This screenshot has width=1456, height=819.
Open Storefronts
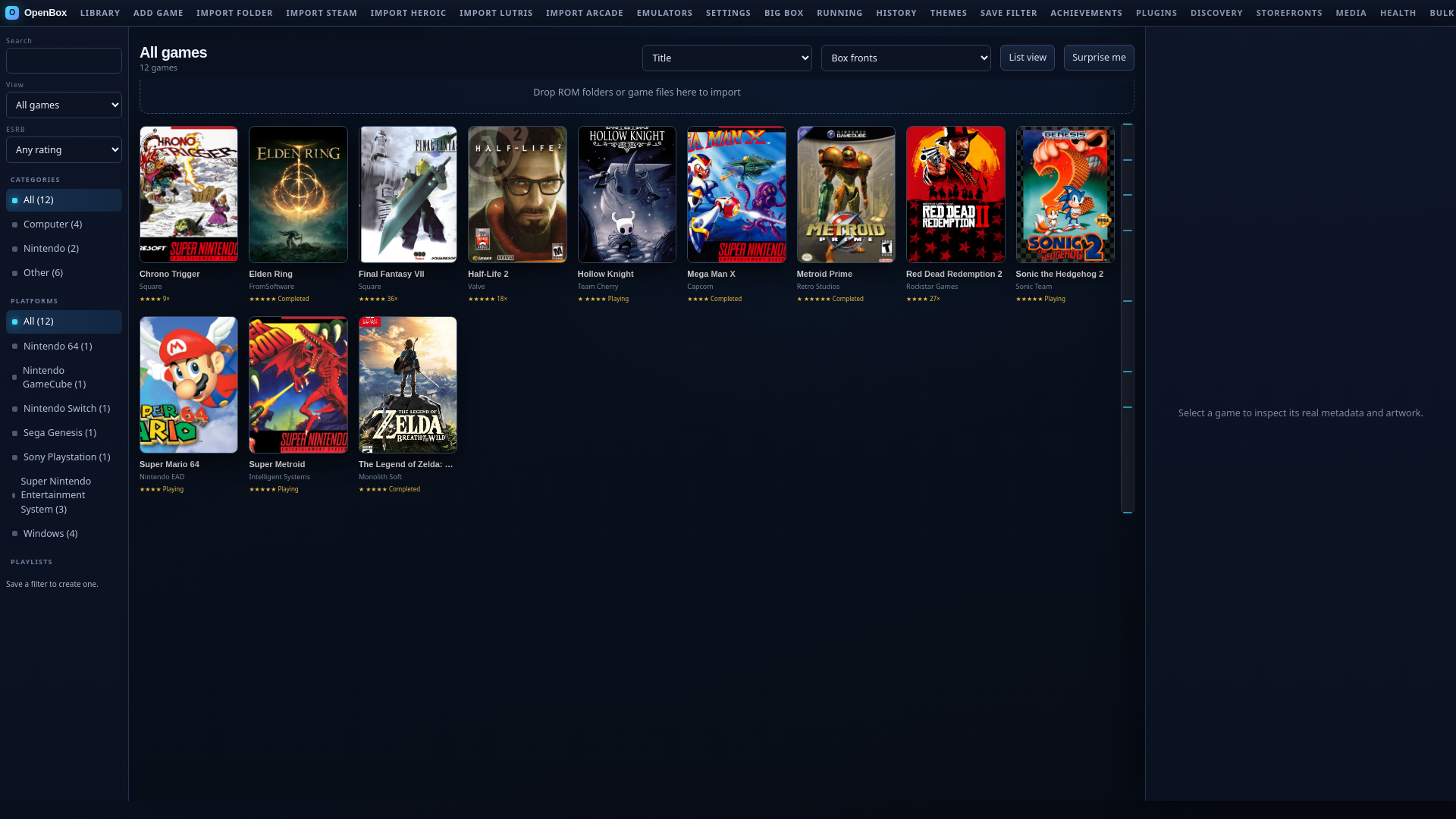[1289, 13]
